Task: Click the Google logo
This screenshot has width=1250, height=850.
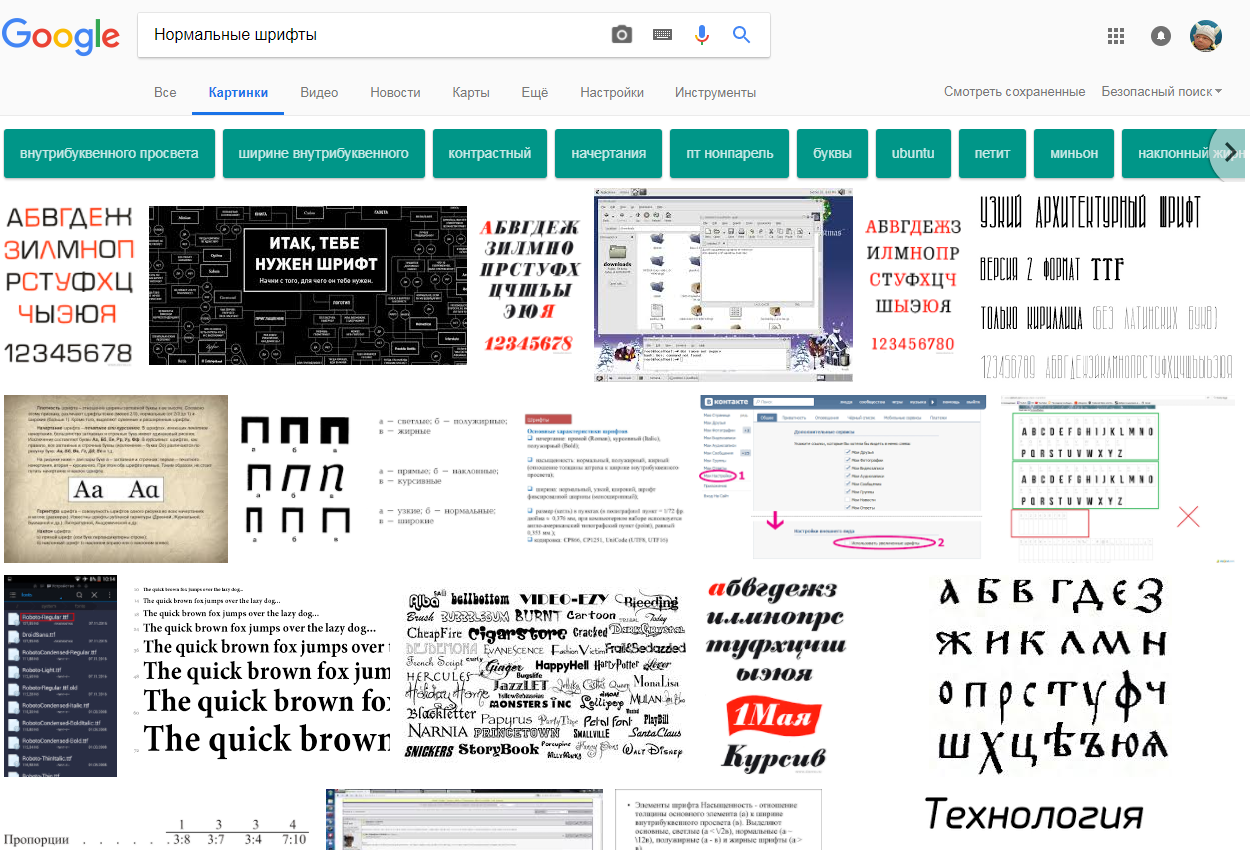Action: pyautogui.click(x=60, y=38)
